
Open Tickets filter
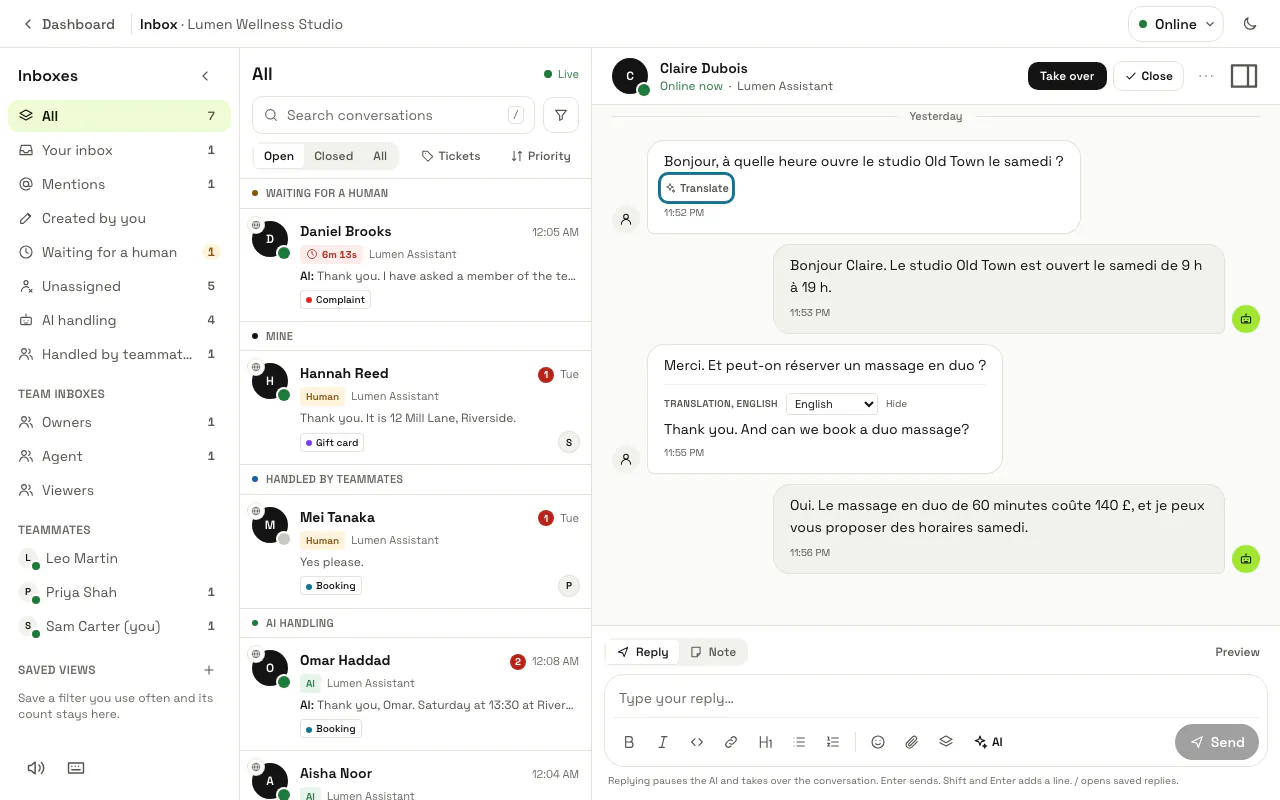click(x=451, y=156)
